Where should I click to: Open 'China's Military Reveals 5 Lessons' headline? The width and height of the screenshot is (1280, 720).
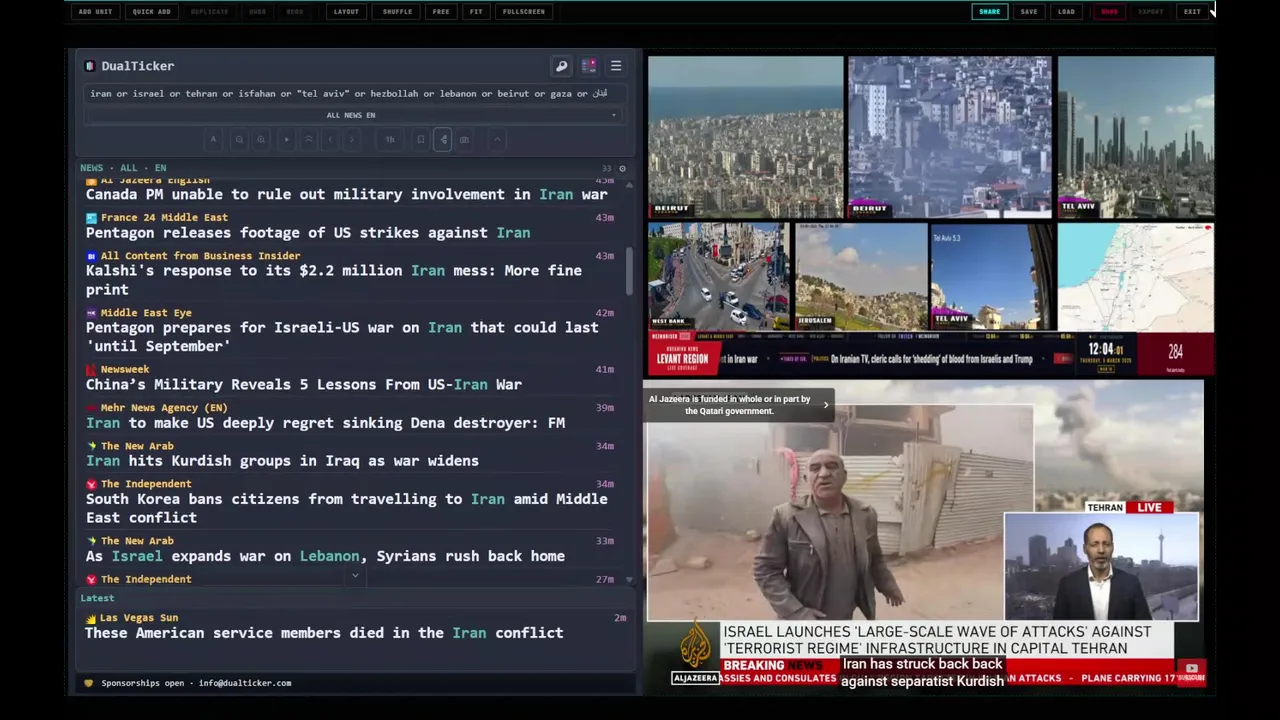[304, 385]
